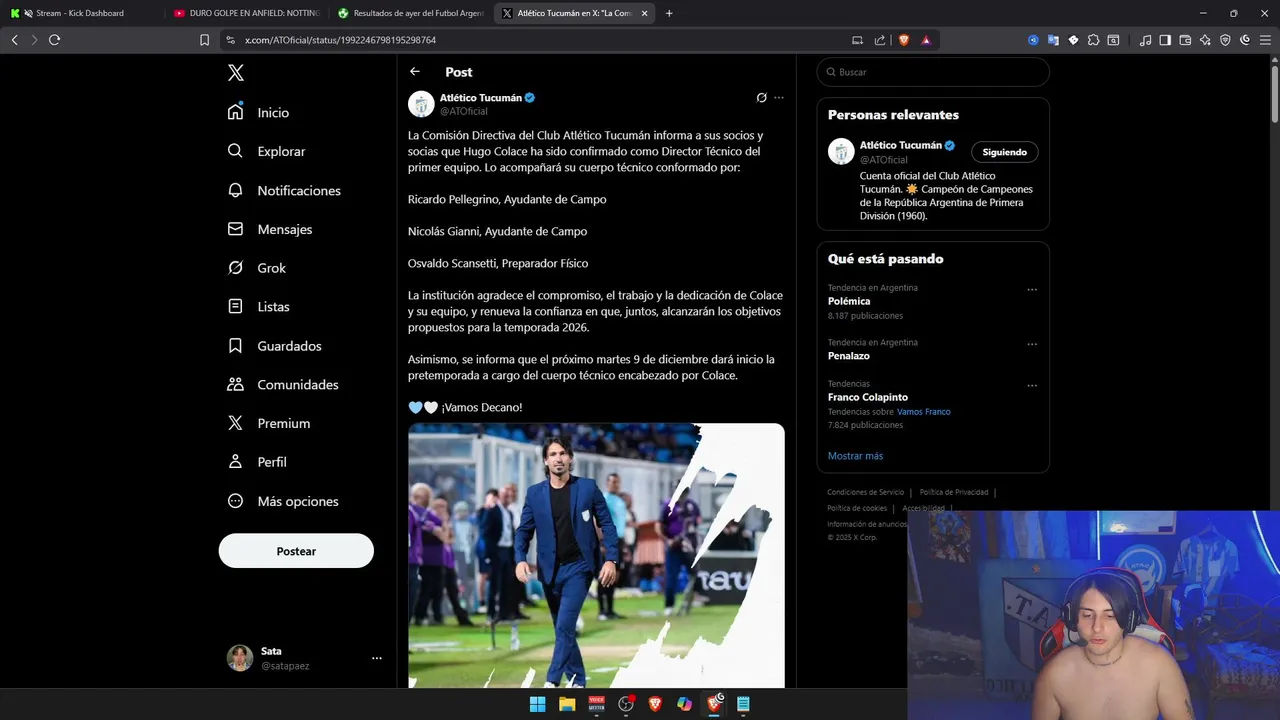Viewport: 1280px width, 720px height.
Task: Click the Buscar search field
Action: click(933, 72)
